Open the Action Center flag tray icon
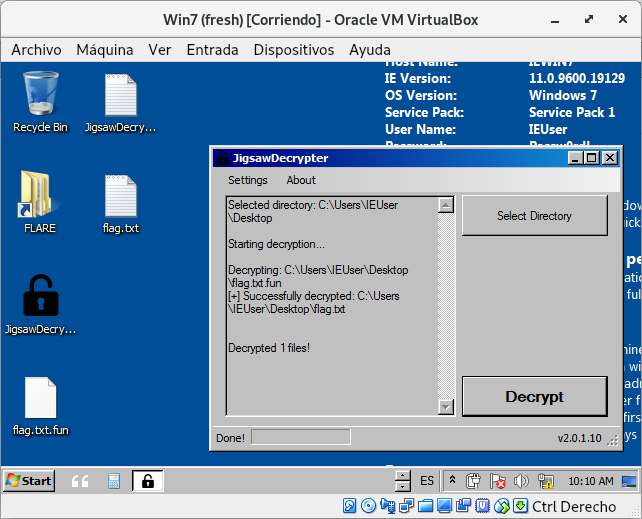The height and width of the screenshot is (519, 642). pyautogui.click(x=497, y=481)
